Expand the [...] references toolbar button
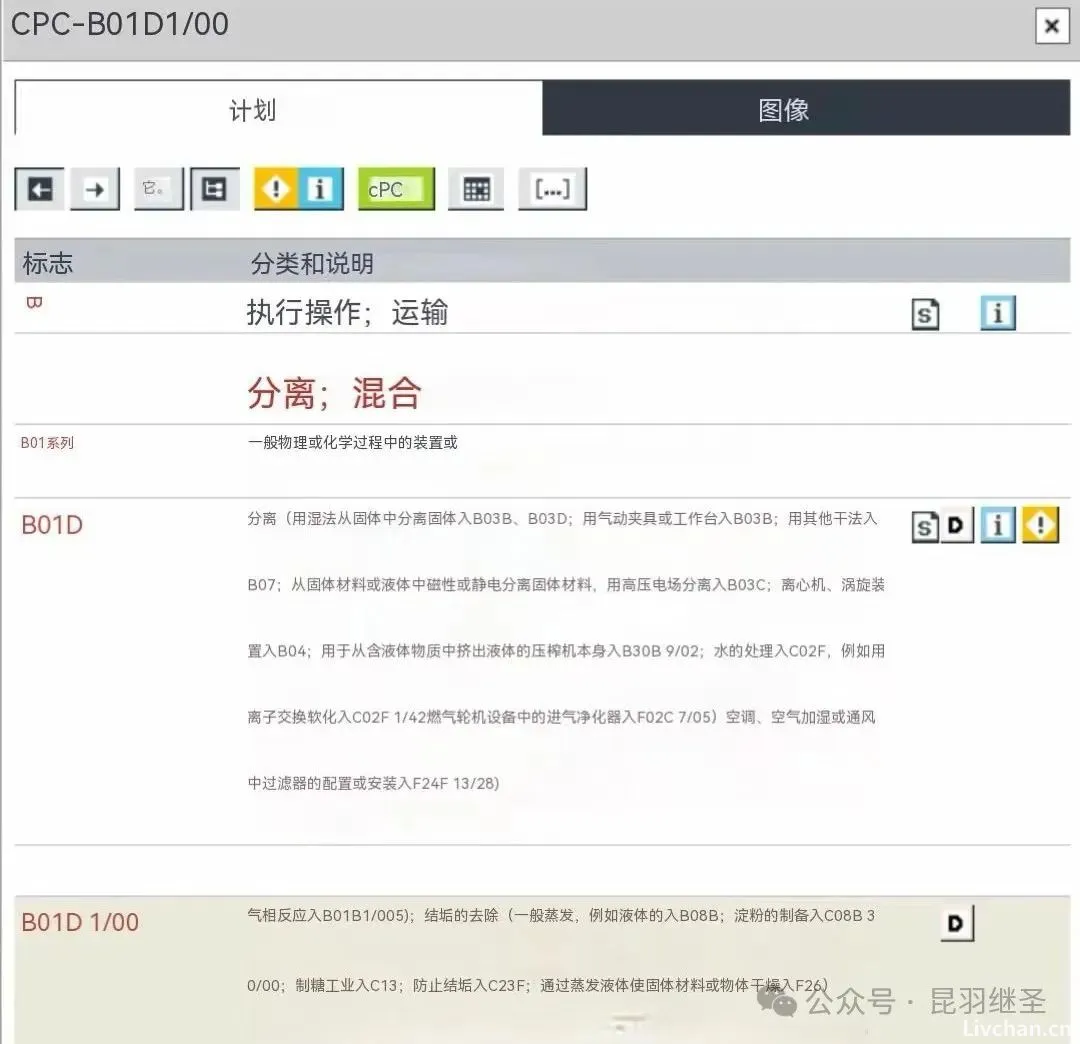 [552, 189]
